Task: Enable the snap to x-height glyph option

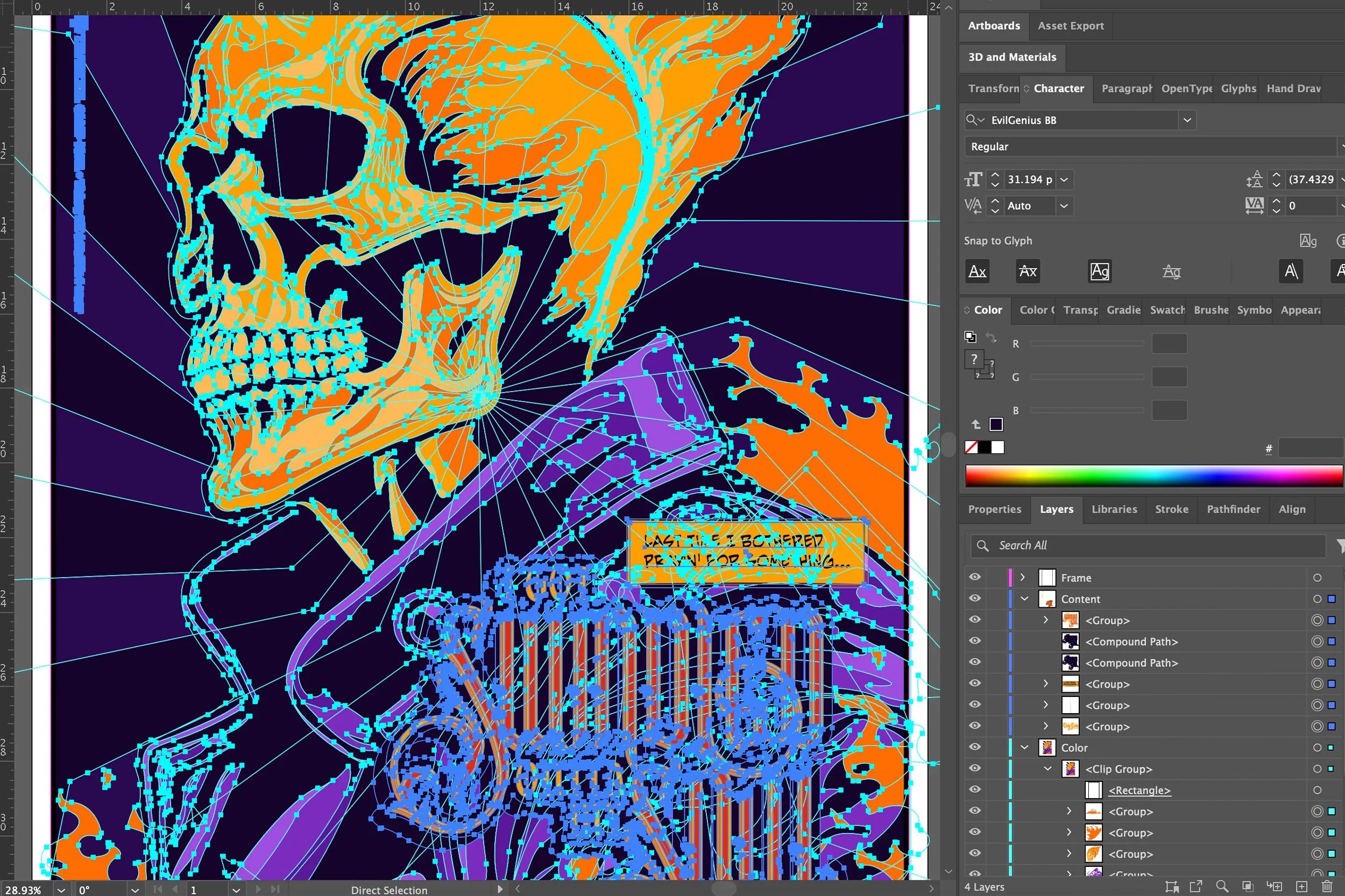Action: (x=1027, y=272)
